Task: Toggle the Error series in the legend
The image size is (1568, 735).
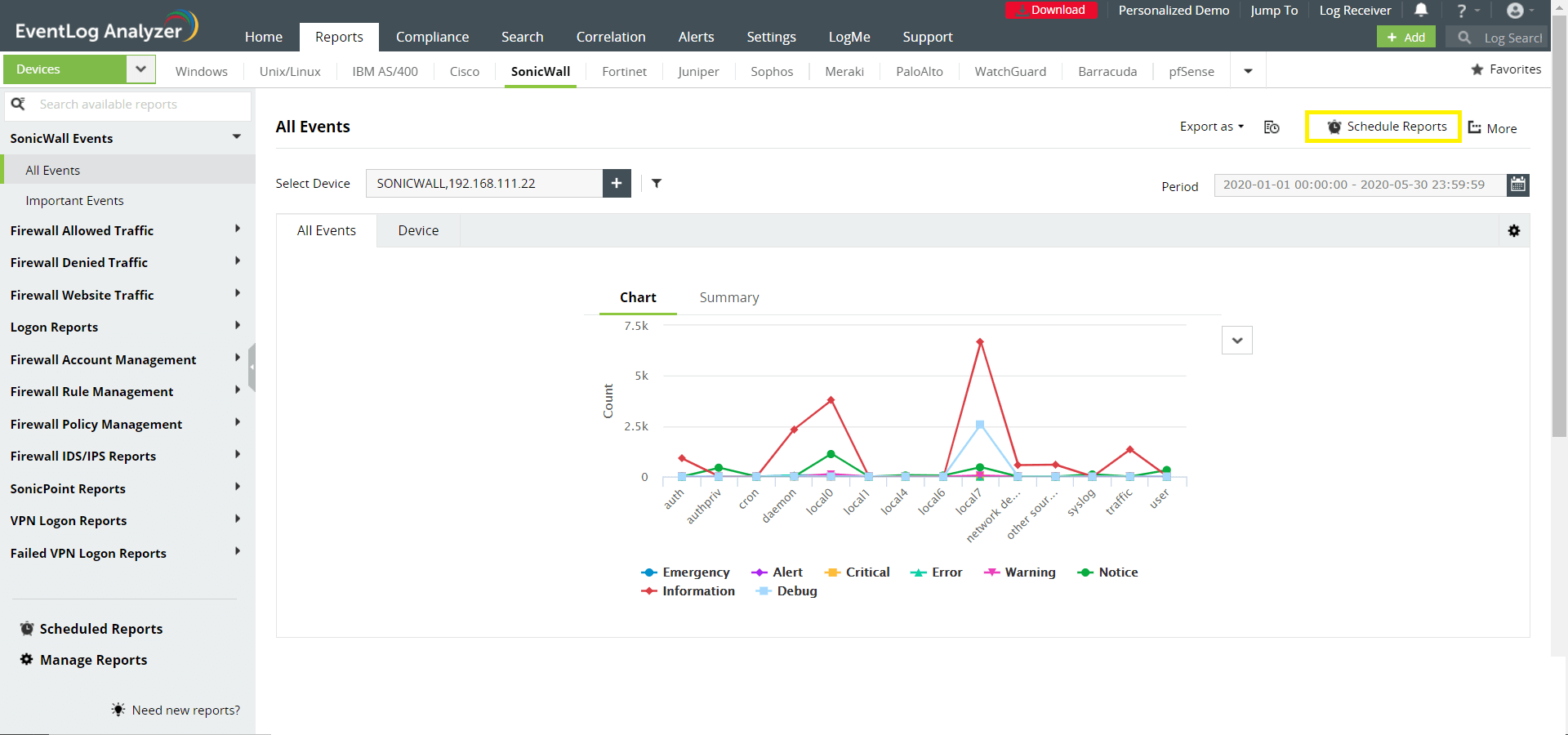Action: tap(936, 572)
